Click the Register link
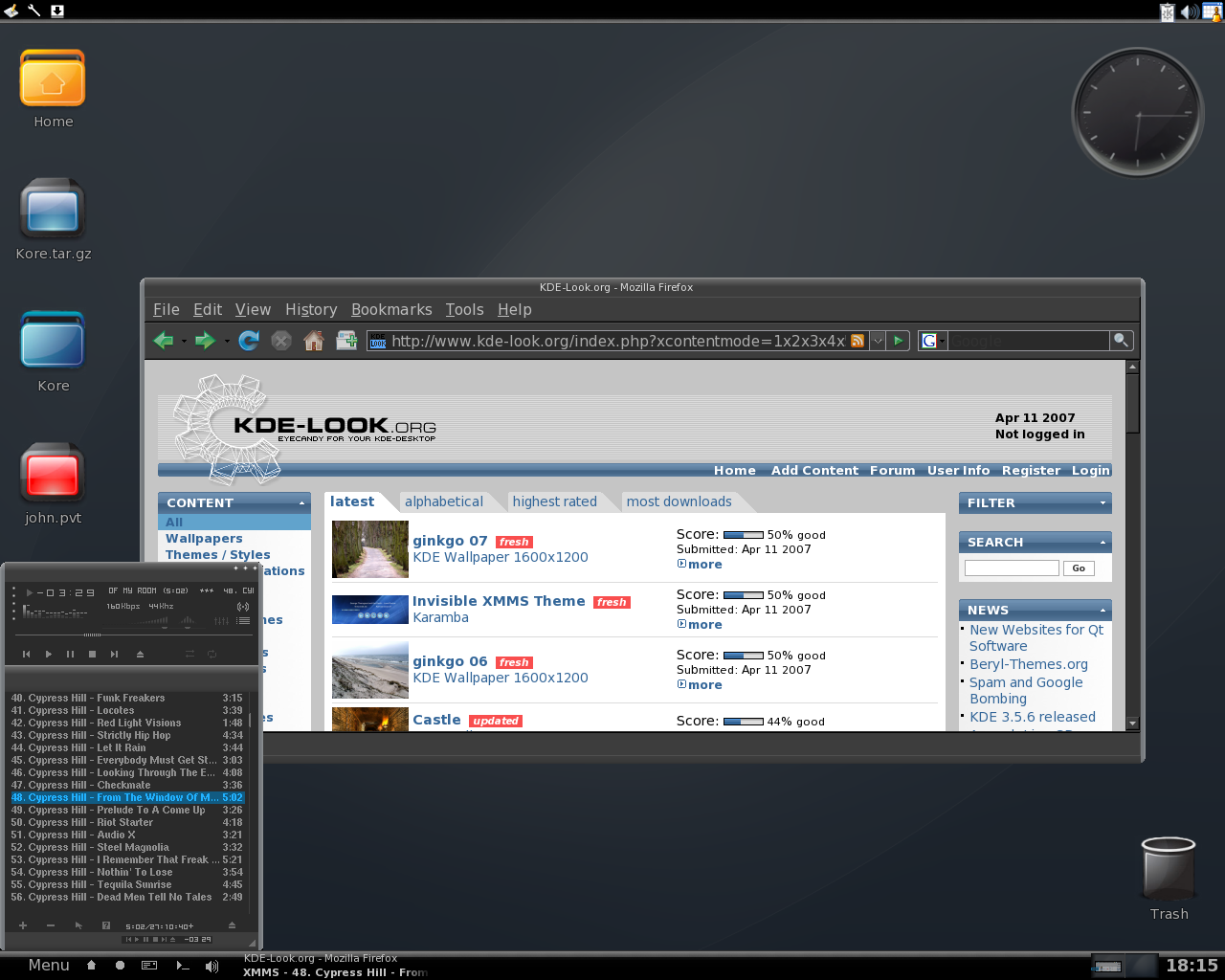The image size is (1225, 980). point(1031,470)
